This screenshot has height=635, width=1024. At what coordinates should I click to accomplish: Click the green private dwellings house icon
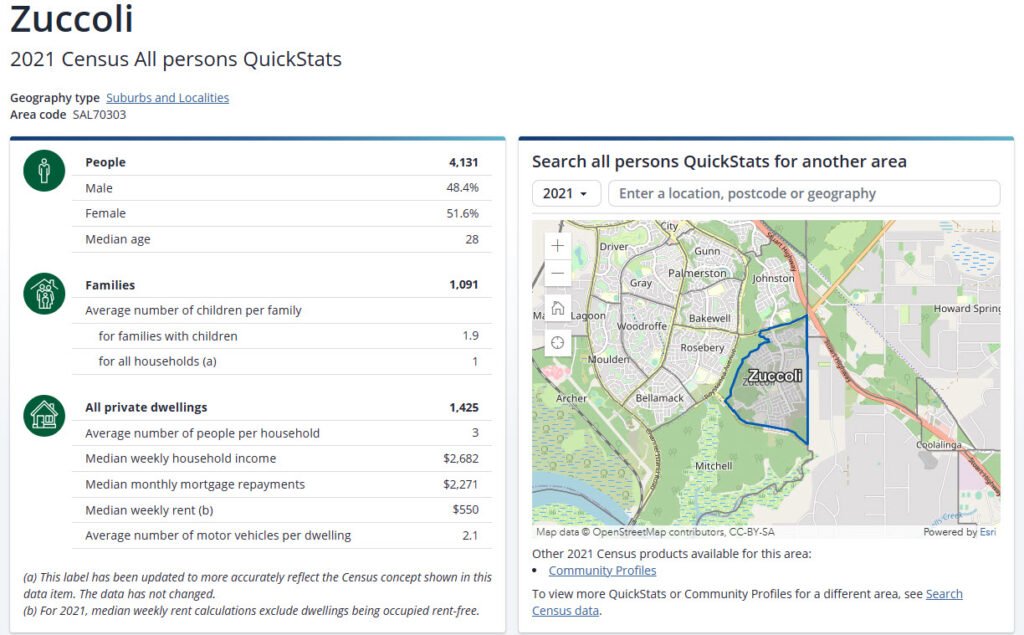click(x=44, y=414)
